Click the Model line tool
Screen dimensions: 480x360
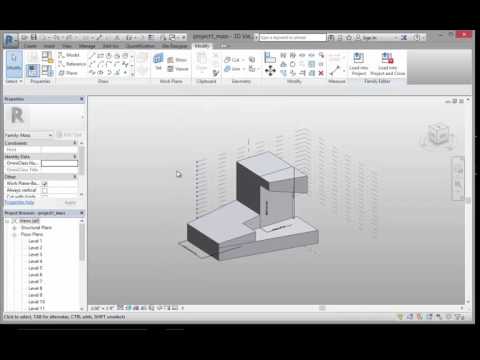[x=69, y=55]
